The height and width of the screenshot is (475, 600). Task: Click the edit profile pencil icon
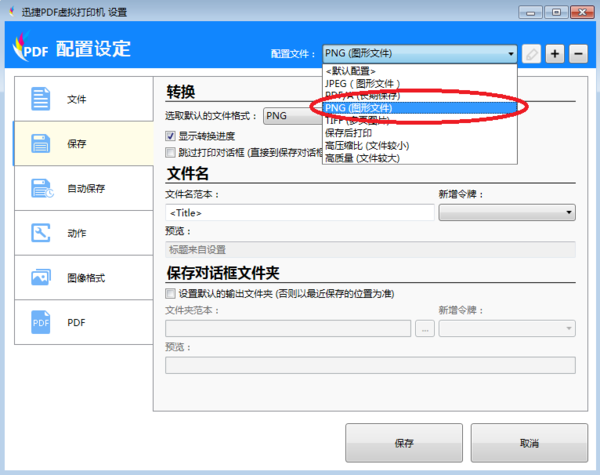click(x=532, y=54)
